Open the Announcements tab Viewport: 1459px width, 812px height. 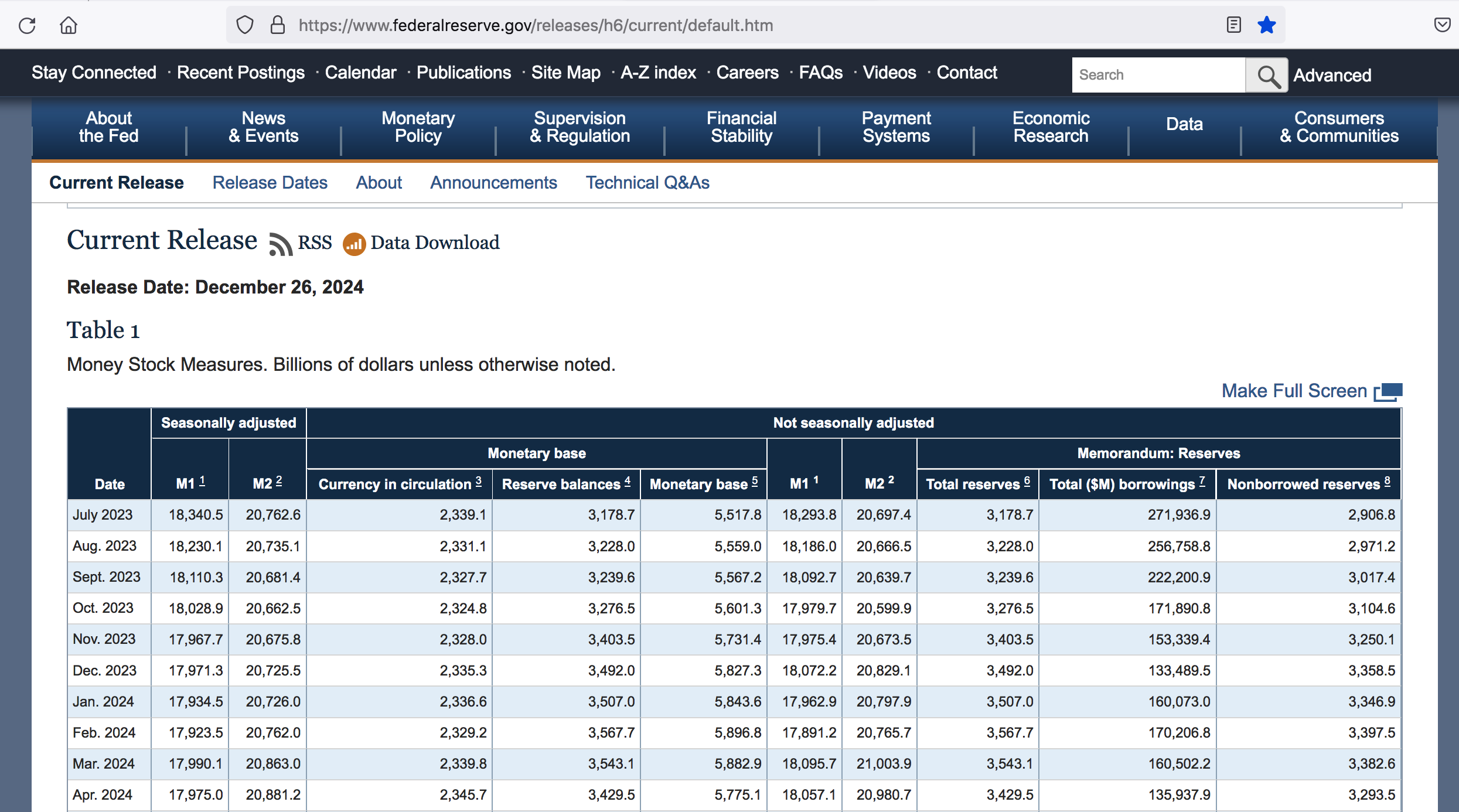pyautogui.click(x=494, y=183)
